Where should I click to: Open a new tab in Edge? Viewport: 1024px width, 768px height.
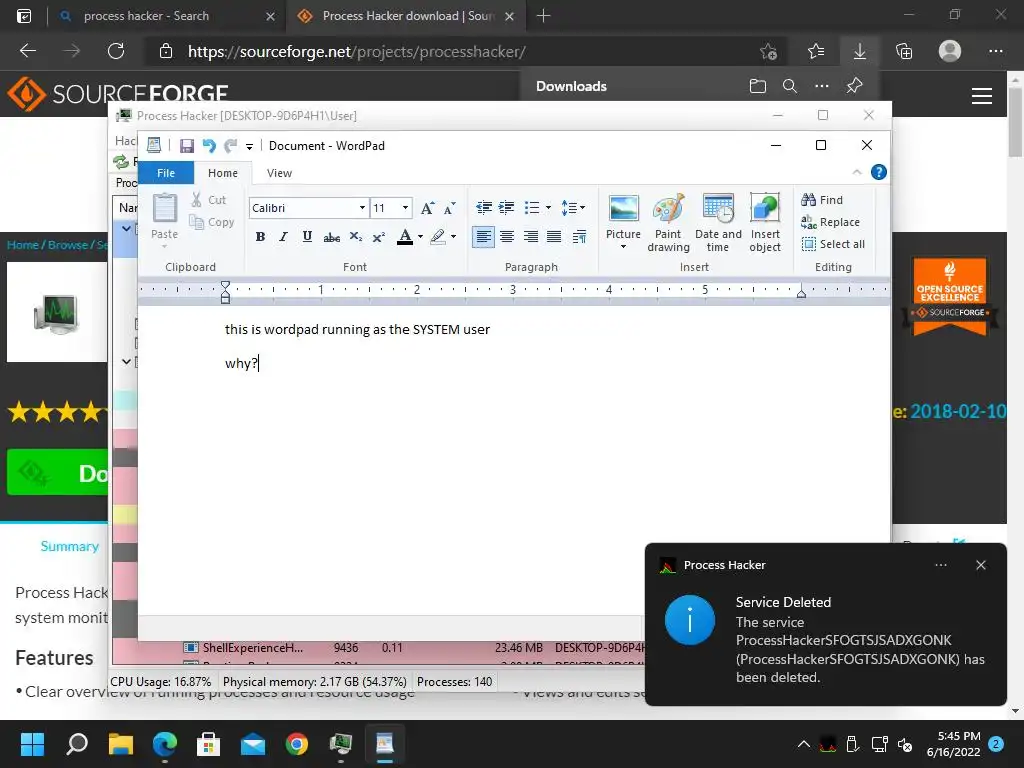coord(543,16)
